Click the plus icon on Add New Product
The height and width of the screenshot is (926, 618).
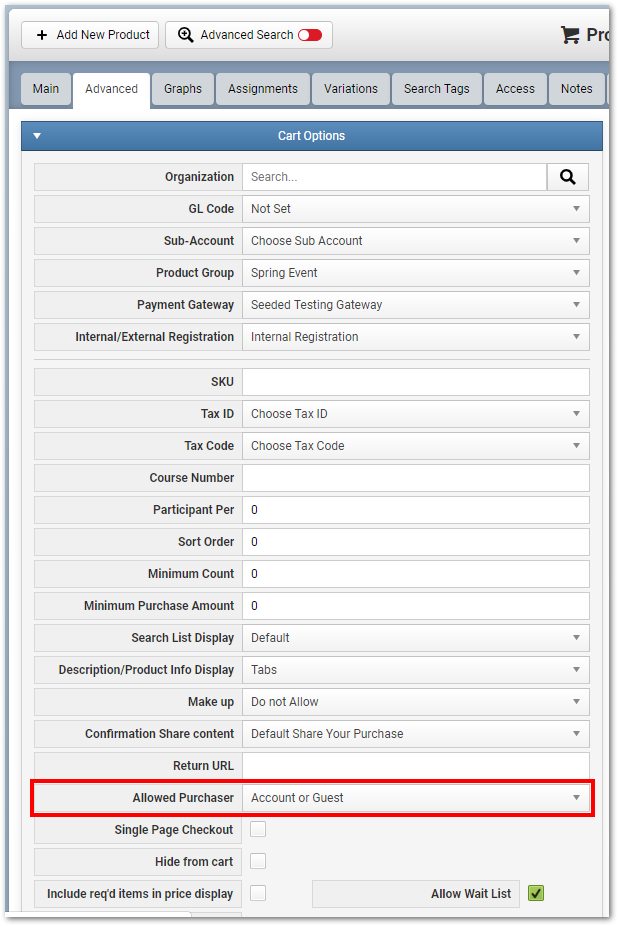42,35
